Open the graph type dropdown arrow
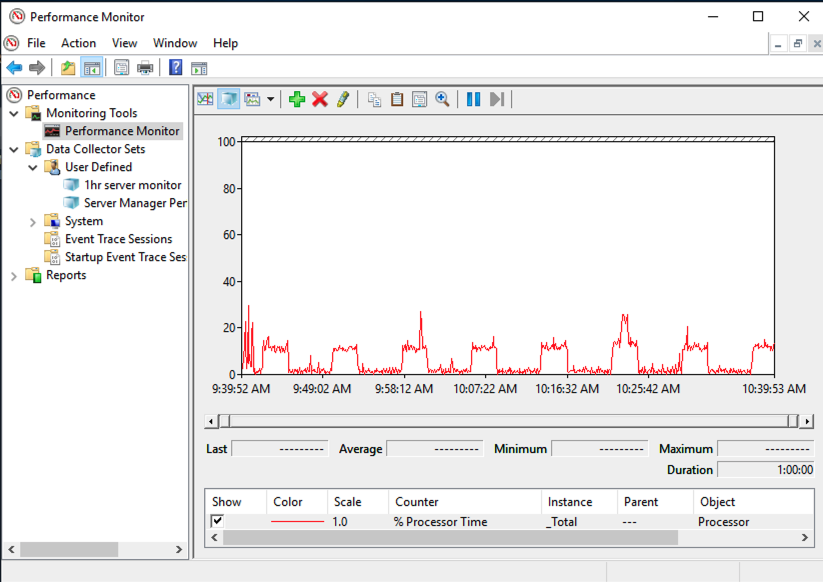Image resolution: width=823 pixels, height=582 pixels. (271, 99)
